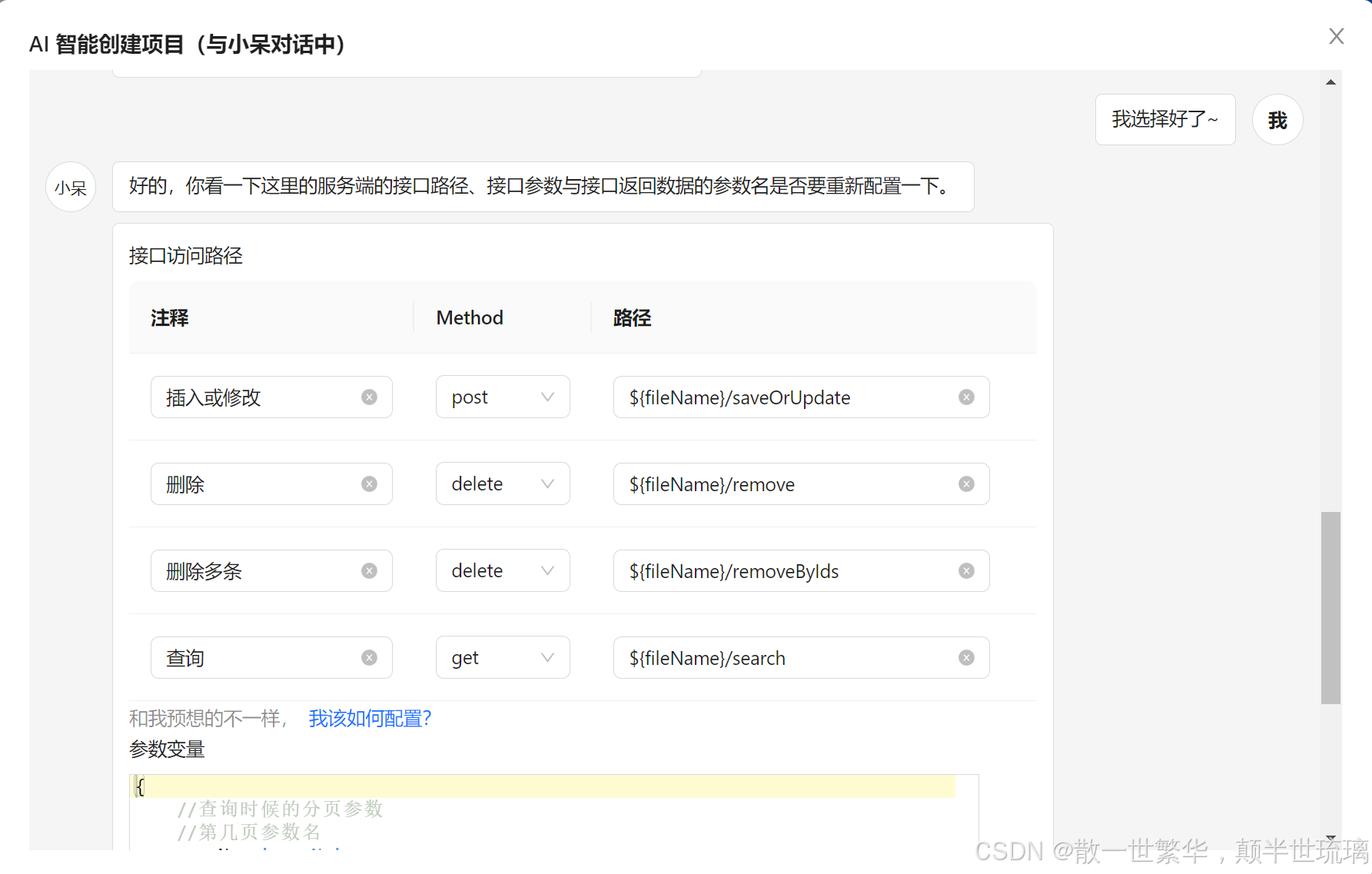Click the 接口访问路径 section title

(x=185, y=255)
